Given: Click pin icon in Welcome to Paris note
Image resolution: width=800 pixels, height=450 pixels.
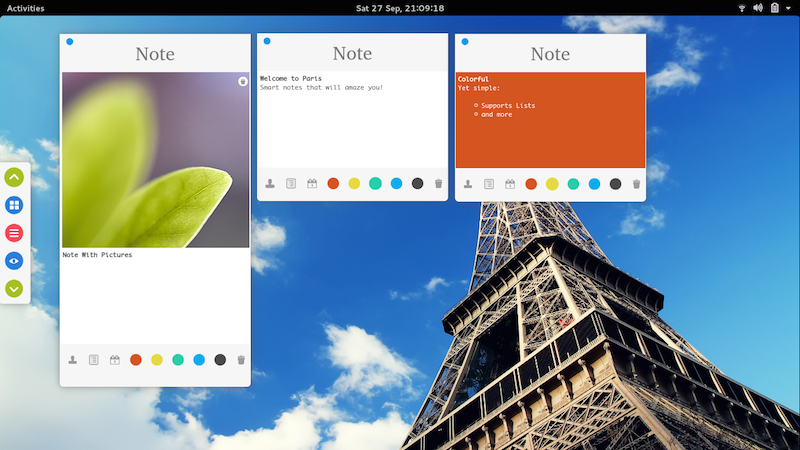Looking at the screenshot, I should pos(270,183).
